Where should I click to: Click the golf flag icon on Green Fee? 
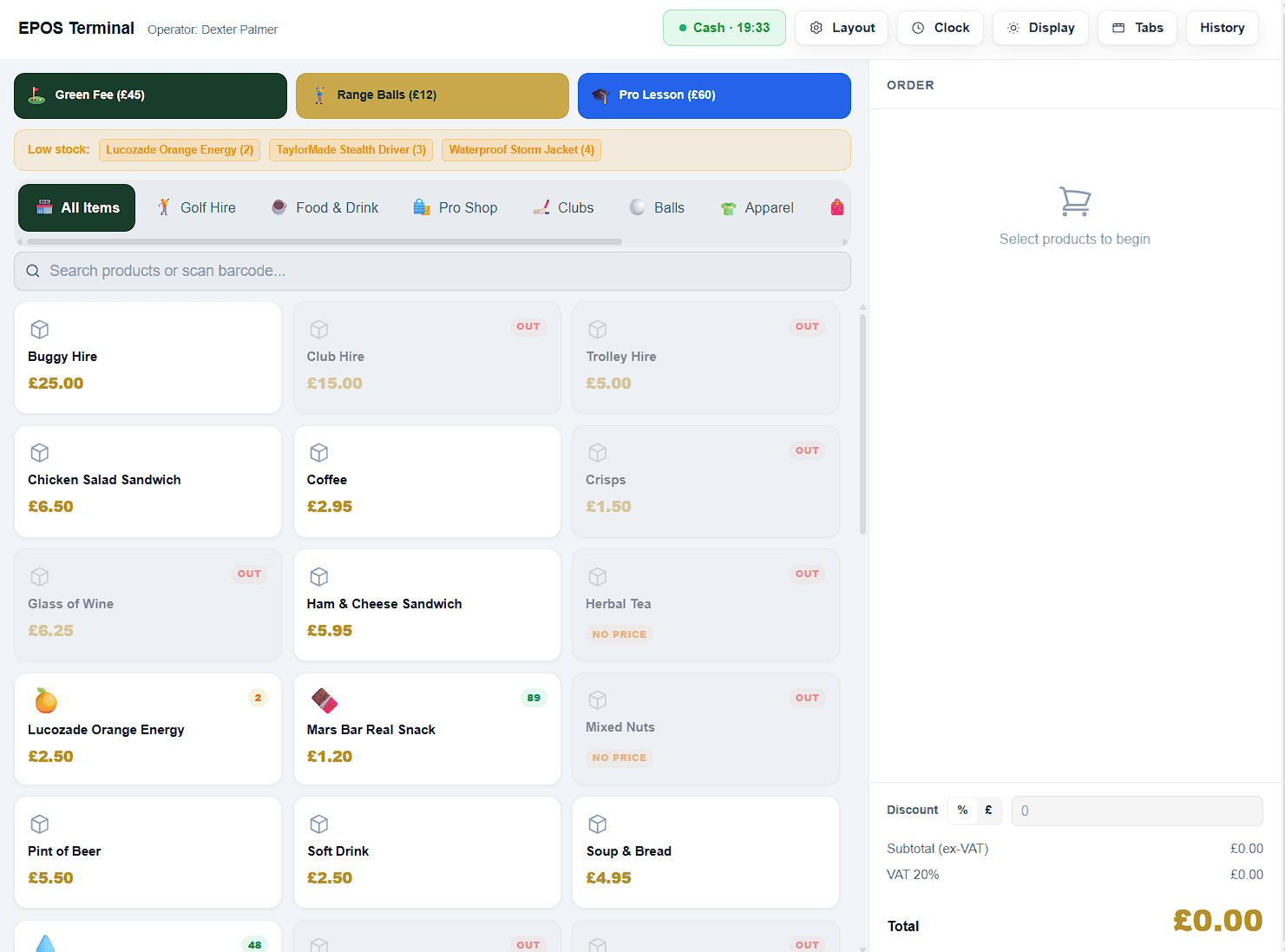36,95
